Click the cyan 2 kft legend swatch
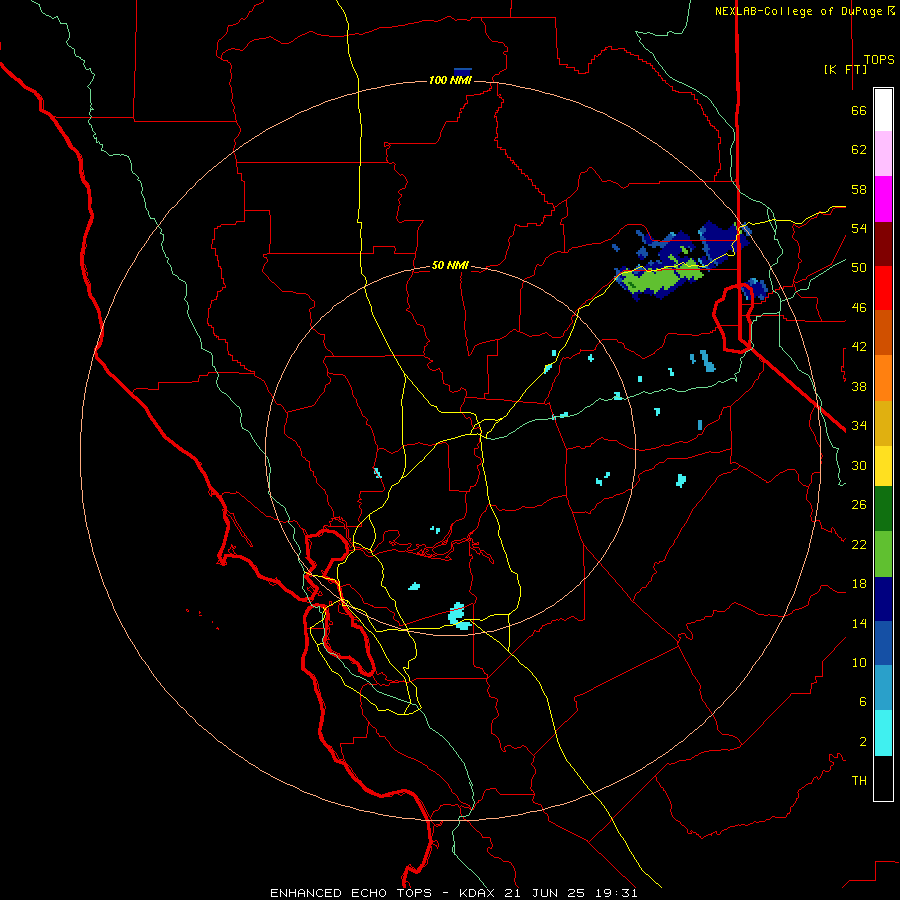 [x=883, y=733]
